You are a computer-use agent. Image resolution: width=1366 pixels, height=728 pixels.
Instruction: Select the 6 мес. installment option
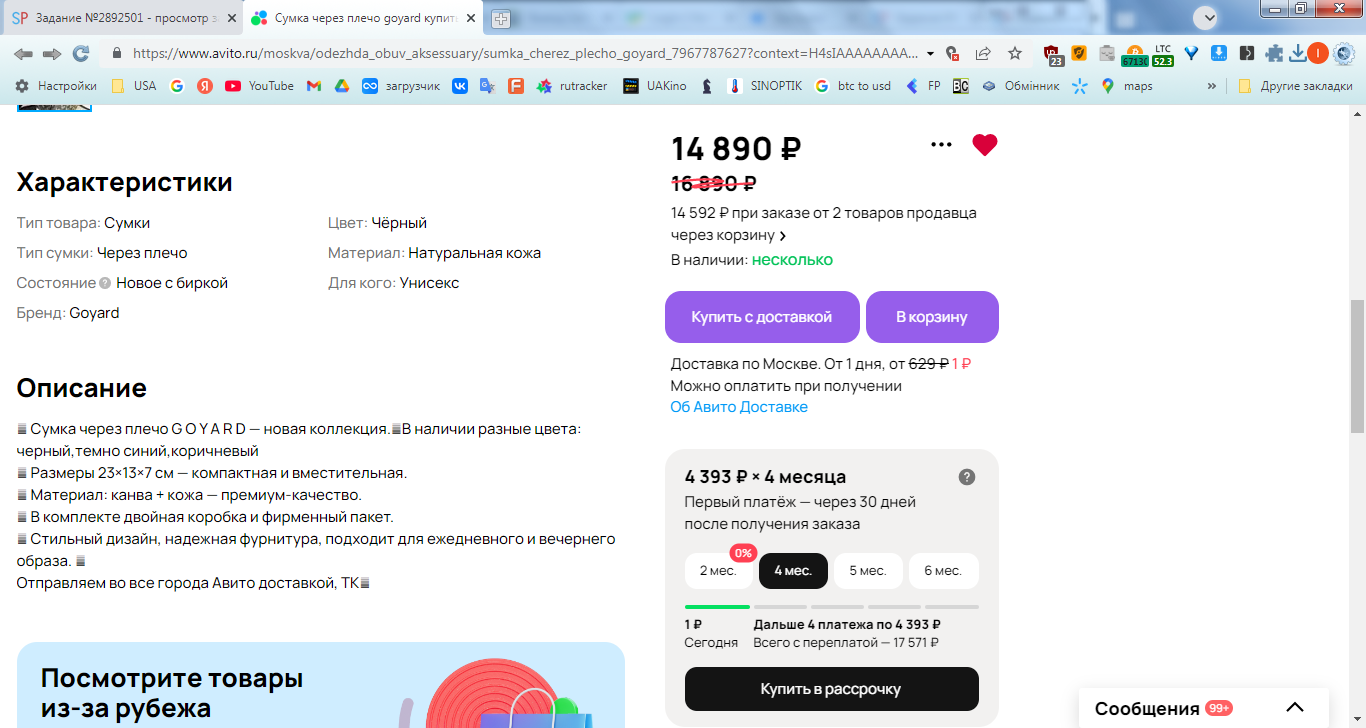(943, 571)
